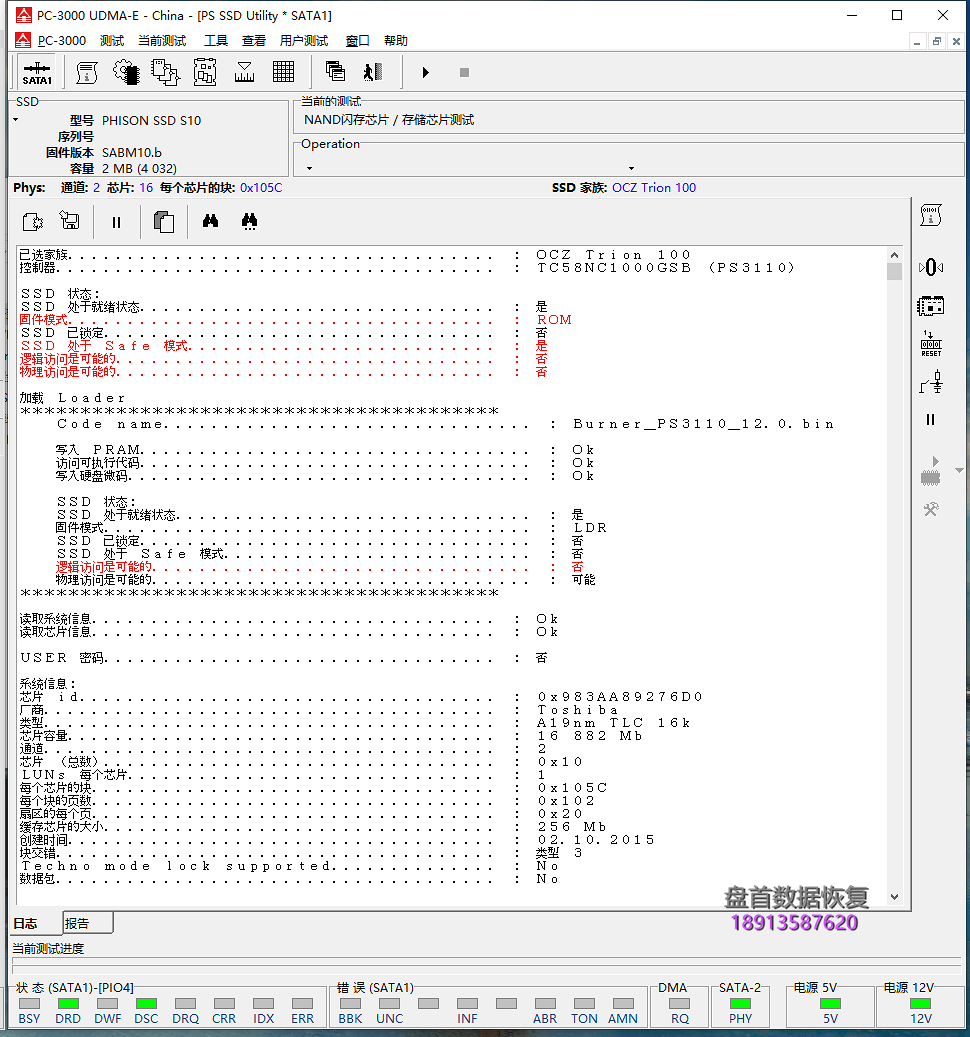The height and width of the screenshot is (1037, 970).
Task: Click the SATA-2 PHY indicator
Action: point(740,1003)
